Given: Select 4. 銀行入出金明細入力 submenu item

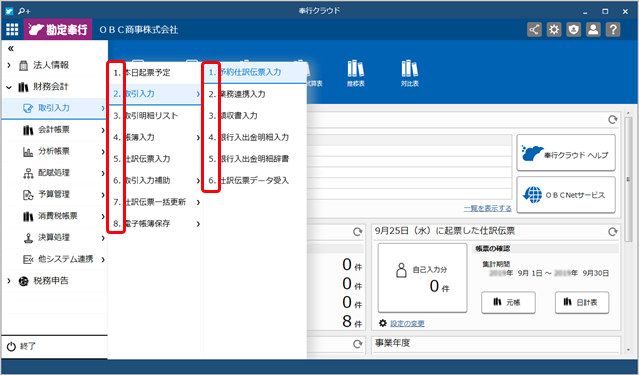Looking at the screenshot, I should pyautogui.click(x=255, y=137).
